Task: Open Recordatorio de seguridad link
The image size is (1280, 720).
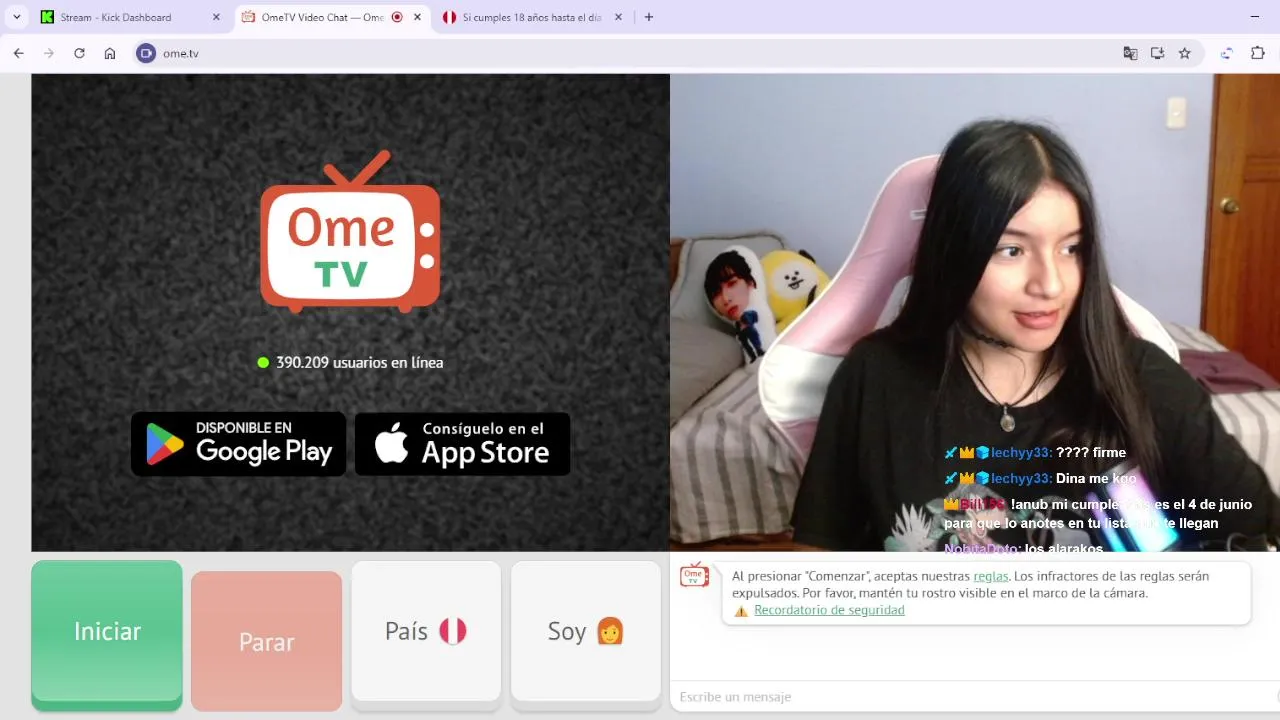Action: point(829,610)
